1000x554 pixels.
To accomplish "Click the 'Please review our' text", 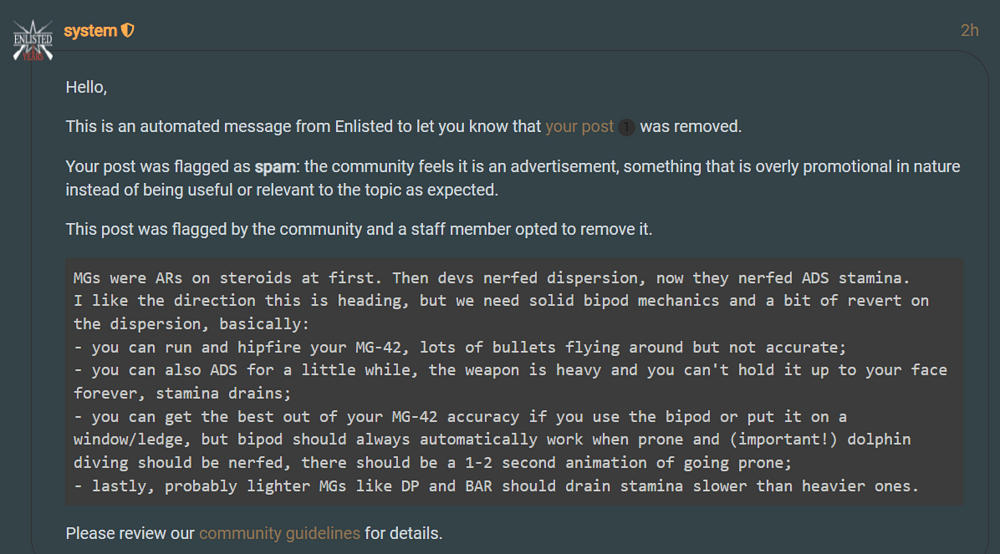I will (130, 533).
